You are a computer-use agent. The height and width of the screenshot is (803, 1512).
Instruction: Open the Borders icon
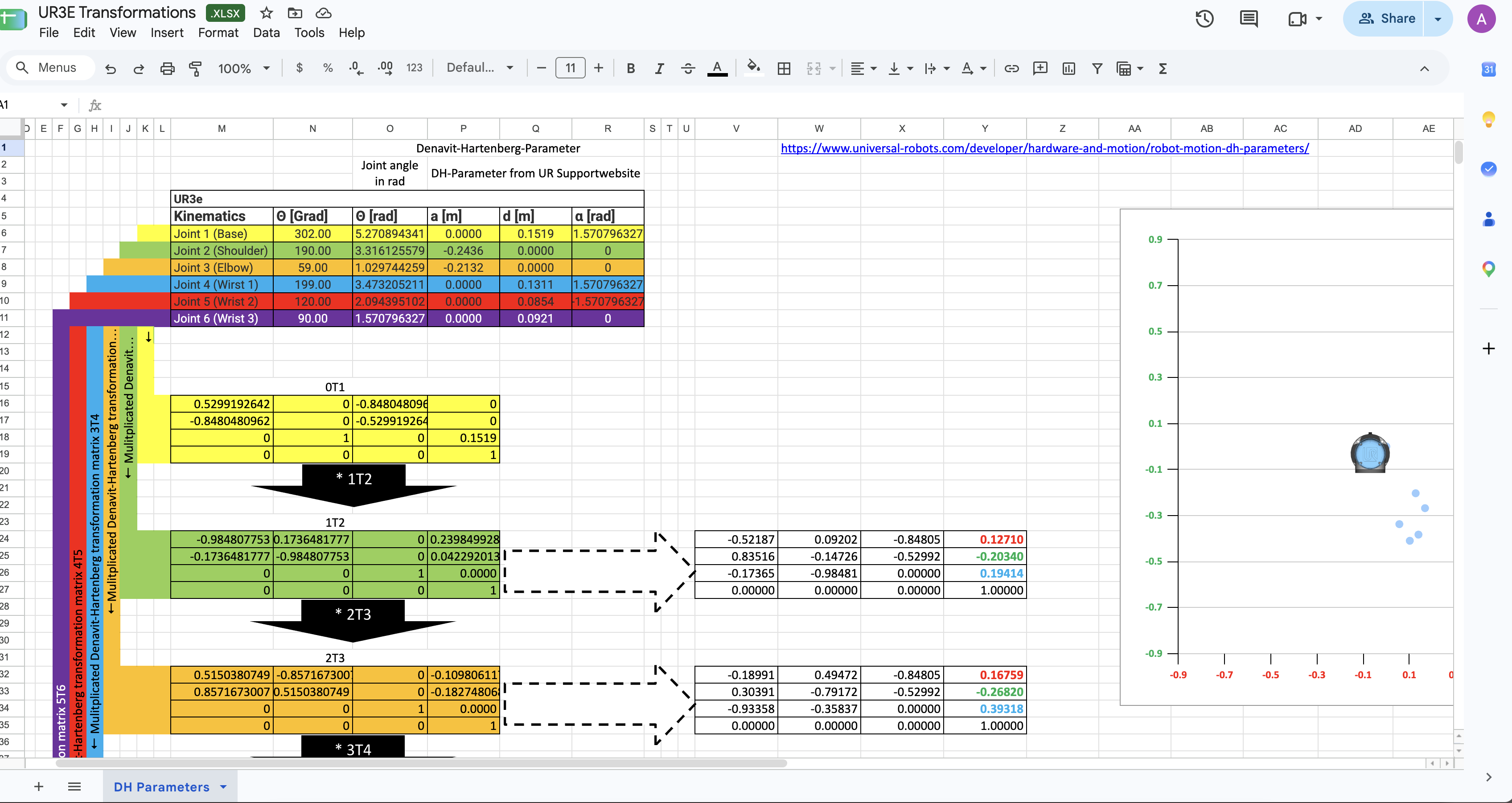point(784,69)
